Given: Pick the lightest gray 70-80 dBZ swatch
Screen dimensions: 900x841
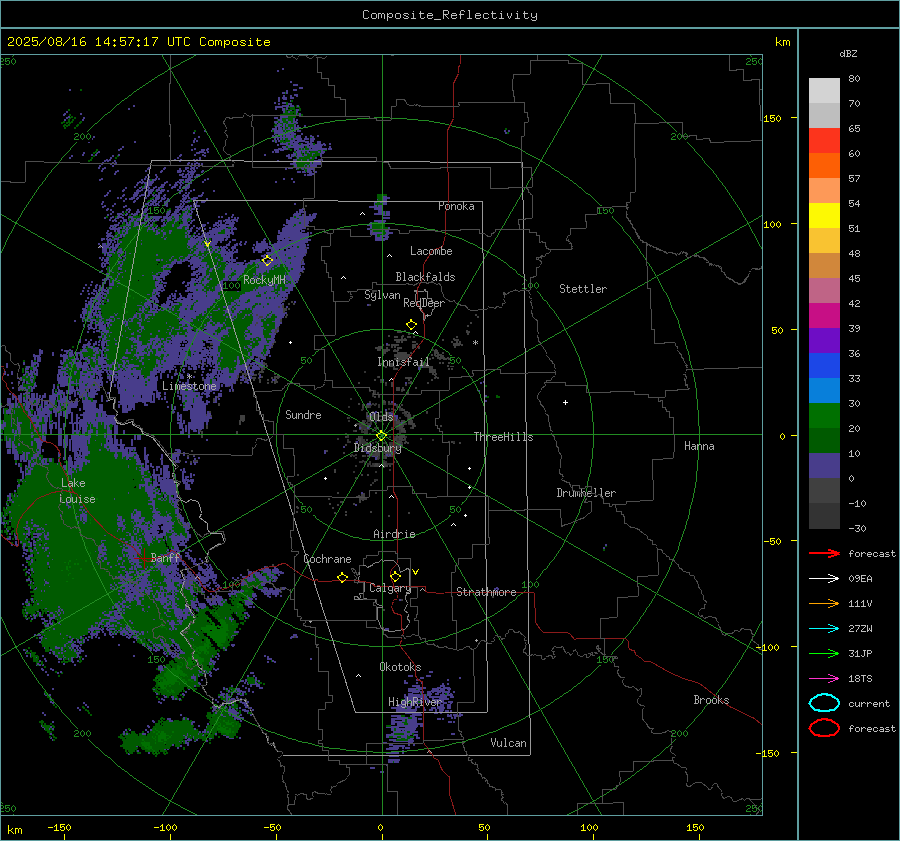Looking at the screenshot, I should (x=824, y=91).
